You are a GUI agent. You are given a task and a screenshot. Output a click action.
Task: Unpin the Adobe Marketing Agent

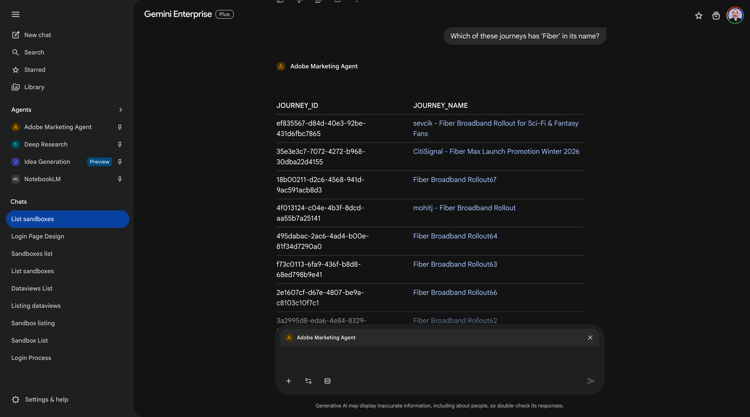click(120, 127)
